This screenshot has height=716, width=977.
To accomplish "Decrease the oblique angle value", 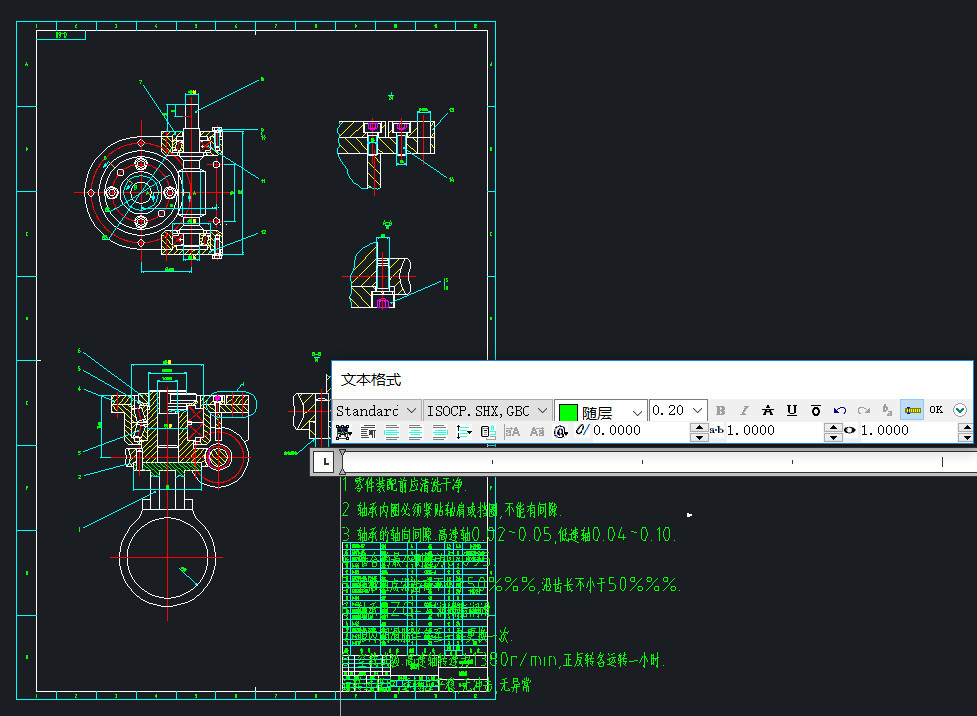I will (699, 437).
